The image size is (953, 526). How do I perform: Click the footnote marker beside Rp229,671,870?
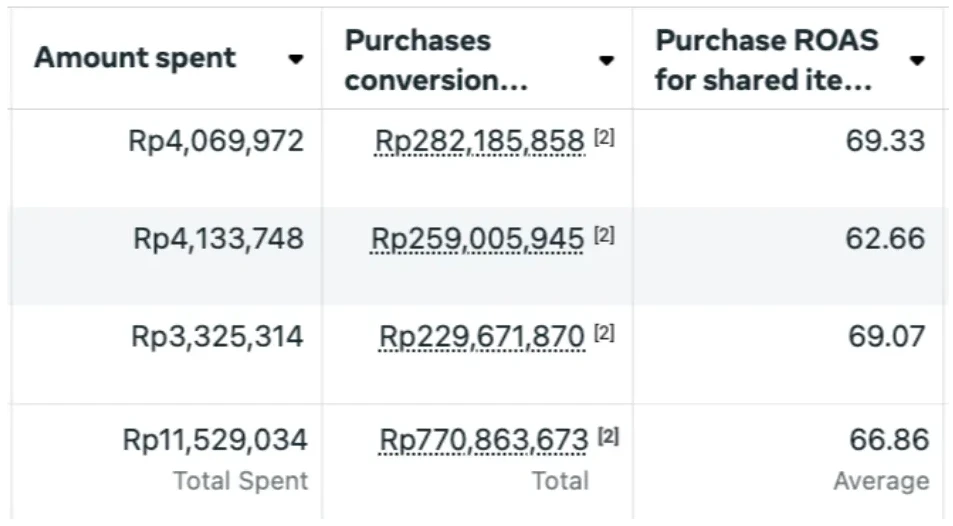pyautogui.click(x=604, y=336)
